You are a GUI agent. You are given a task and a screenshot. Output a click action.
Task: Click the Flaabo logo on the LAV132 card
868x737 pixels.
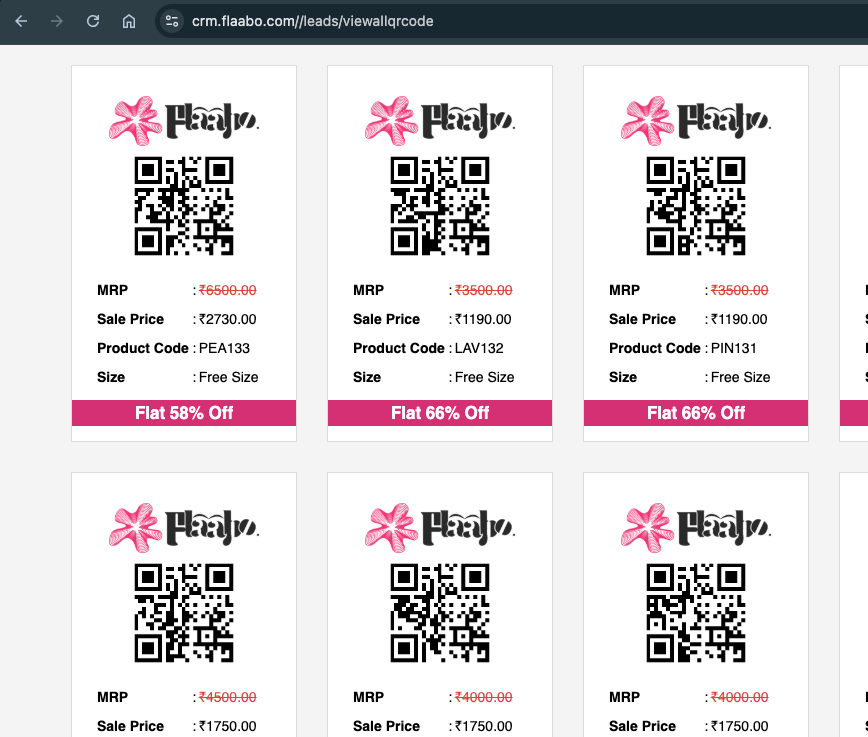pyautogui.click(x=440, y=119)
